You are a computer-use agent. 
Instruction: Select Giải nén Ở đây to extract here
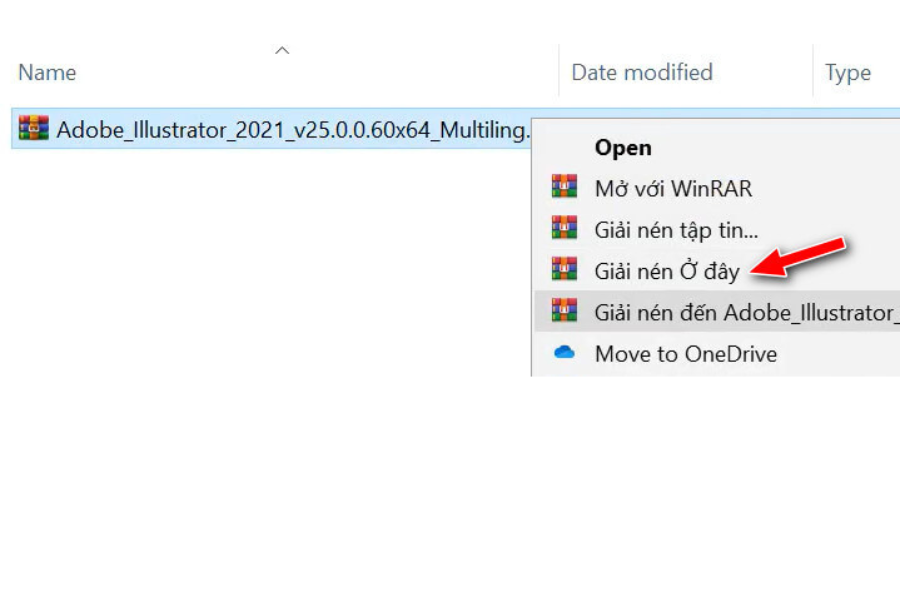click(667, 271)
